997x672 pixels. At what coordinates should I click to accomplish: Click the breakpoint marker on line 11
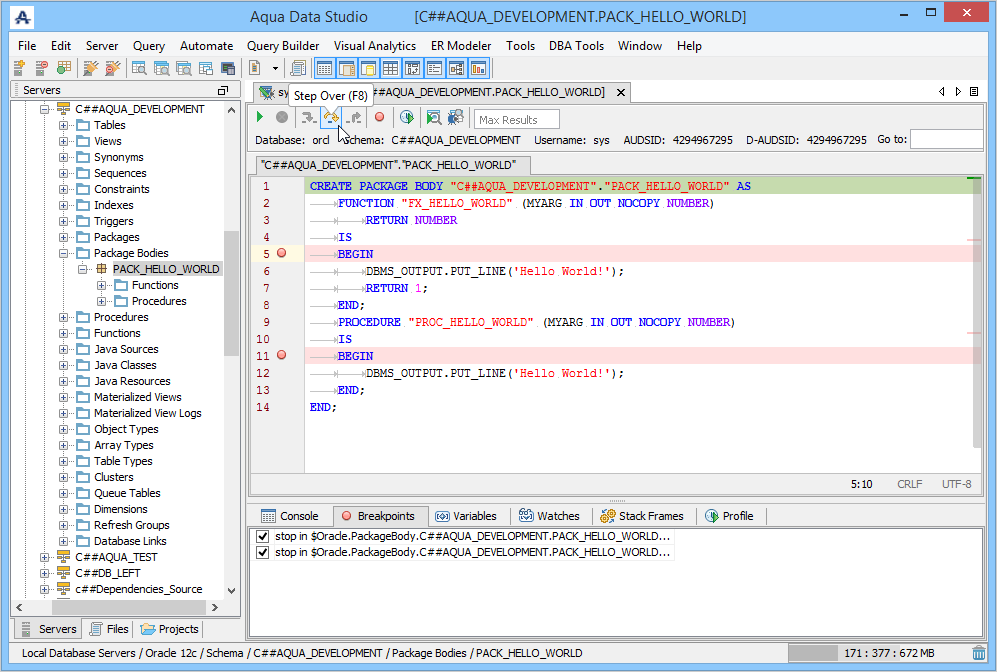pos(281,356)
